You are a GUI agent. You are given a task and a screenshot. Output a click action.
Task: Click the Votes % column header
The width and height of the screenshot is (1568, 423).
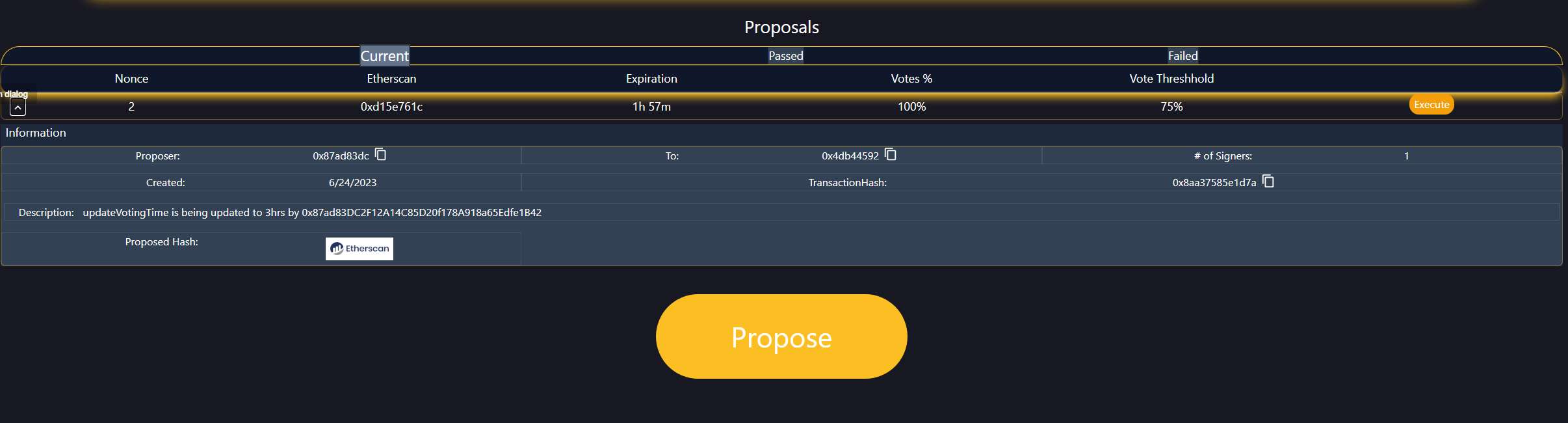click(x=911, y=79)
